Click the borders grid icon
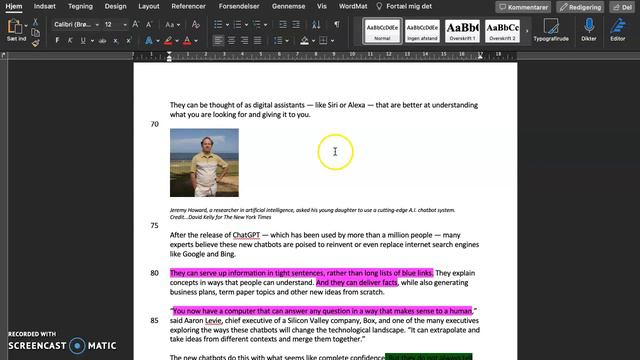Image resolution: width=640 pixels, height=360 pixels. pos(323,40)
